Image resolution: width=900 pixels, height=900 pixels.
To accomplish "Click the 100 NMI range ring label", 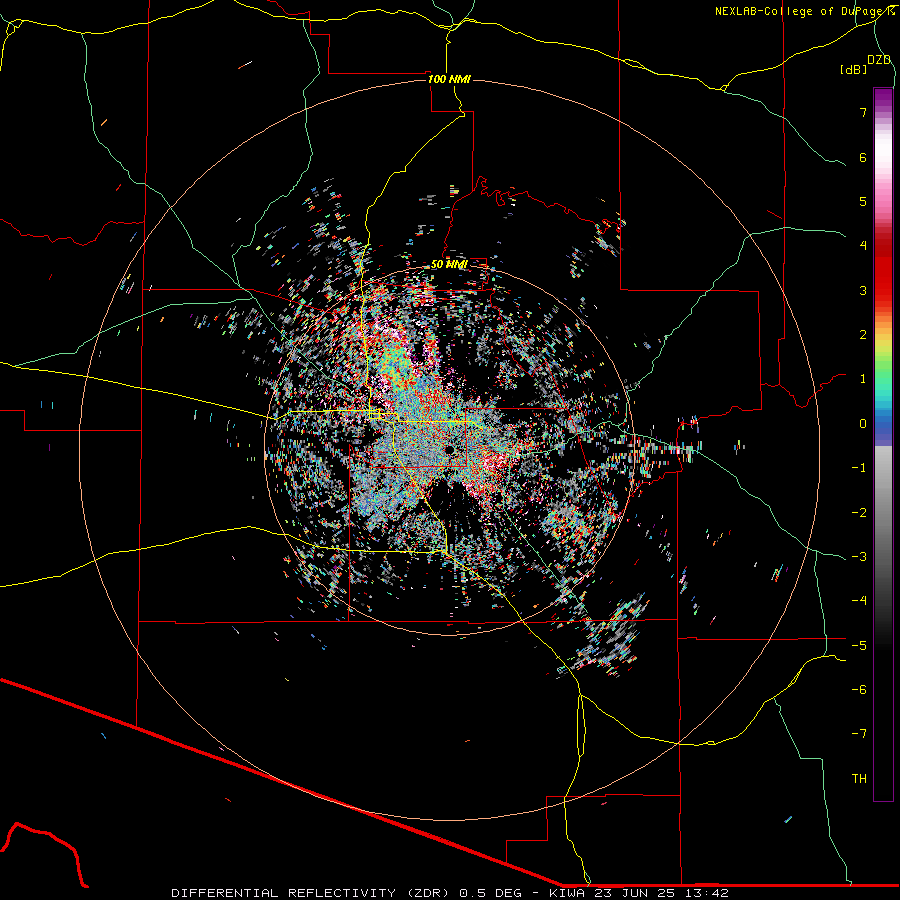I will [449, 79].
